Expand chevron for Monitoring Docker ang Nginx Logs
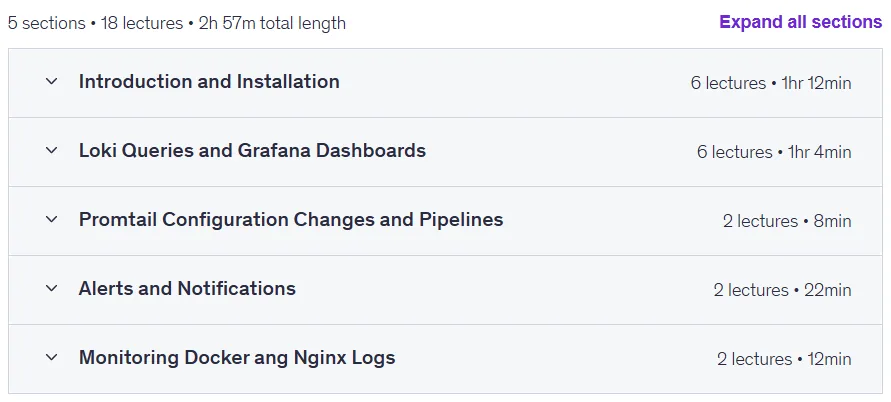The image size is (891, 402). 52,358
